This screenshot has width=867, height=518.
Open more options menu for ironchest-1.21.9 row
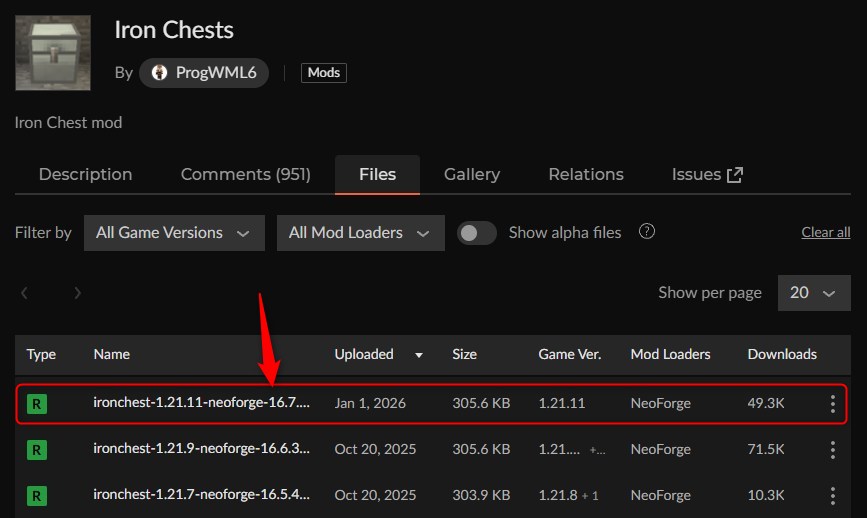pos(833,449)
